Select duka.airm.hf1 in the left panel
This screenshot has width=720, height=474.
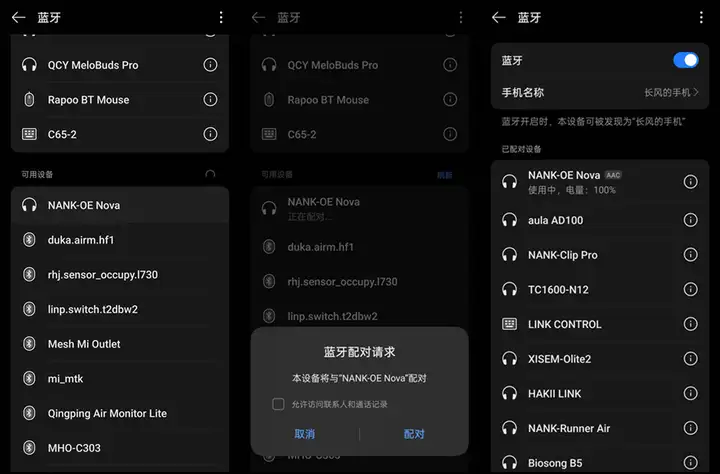tap(120, 240)
